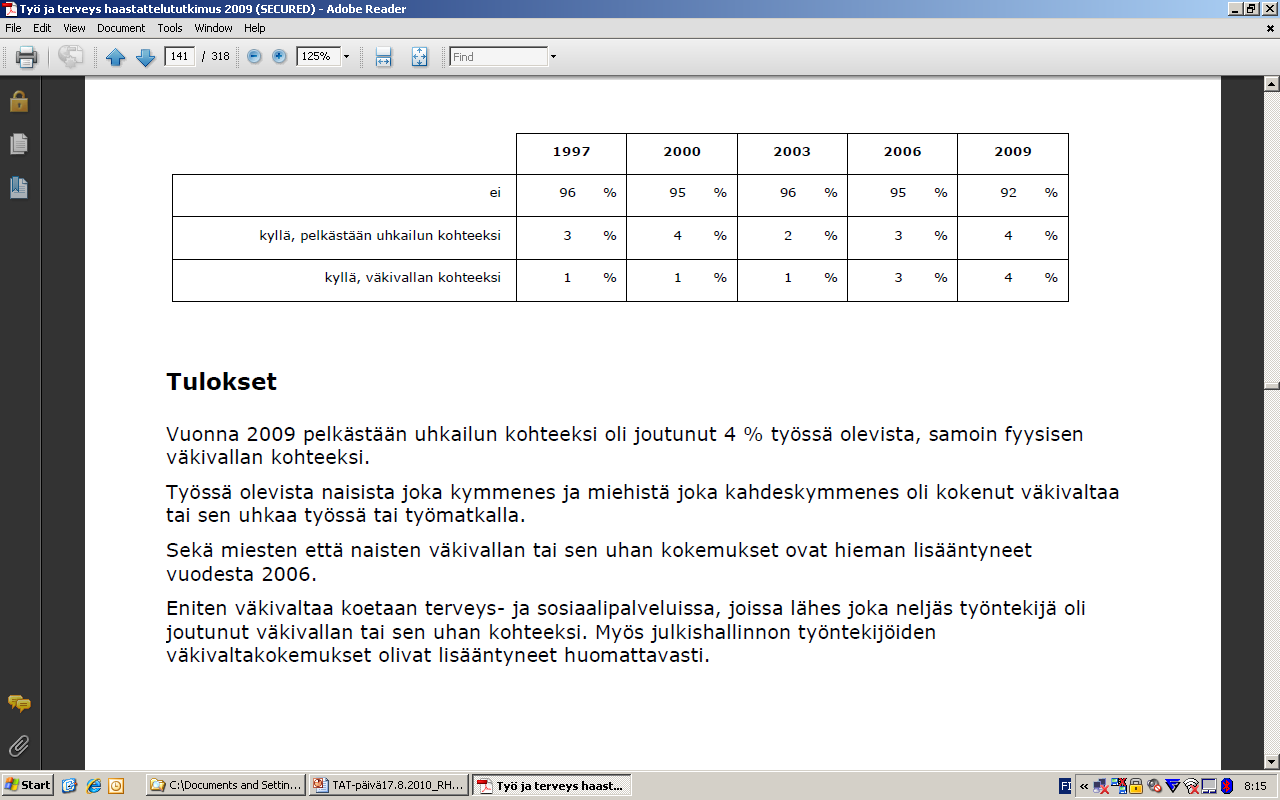Click the 2000 column header

682,152
